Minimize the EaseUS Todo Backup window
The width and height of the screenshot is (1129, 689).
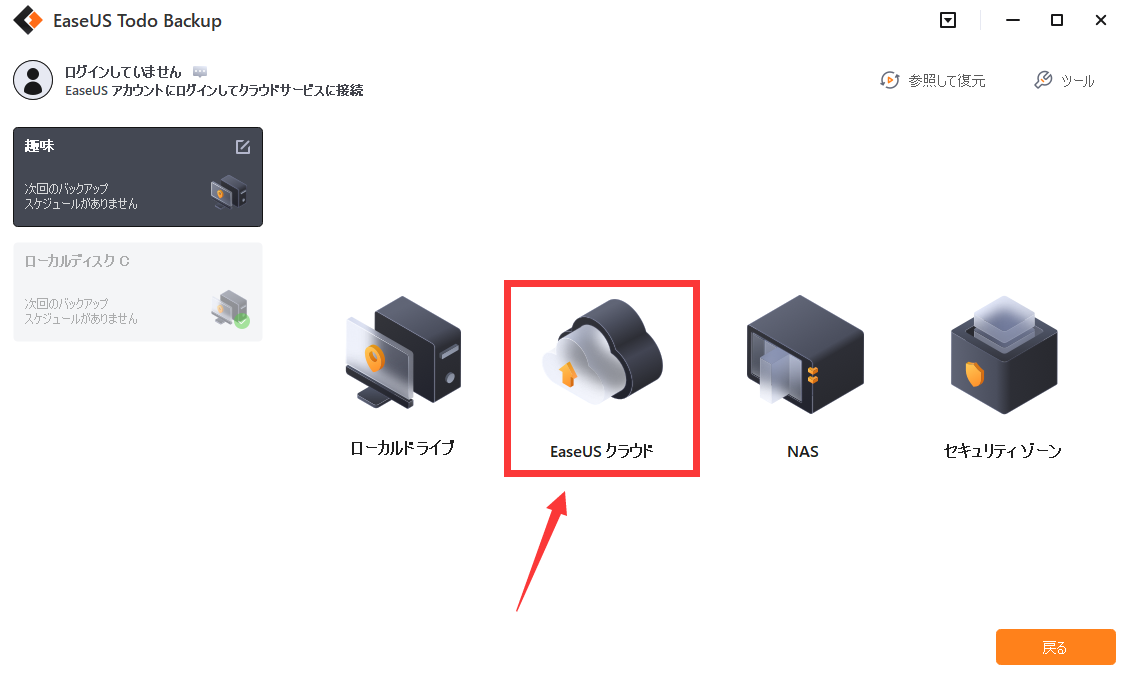[x=1013, y=20]
